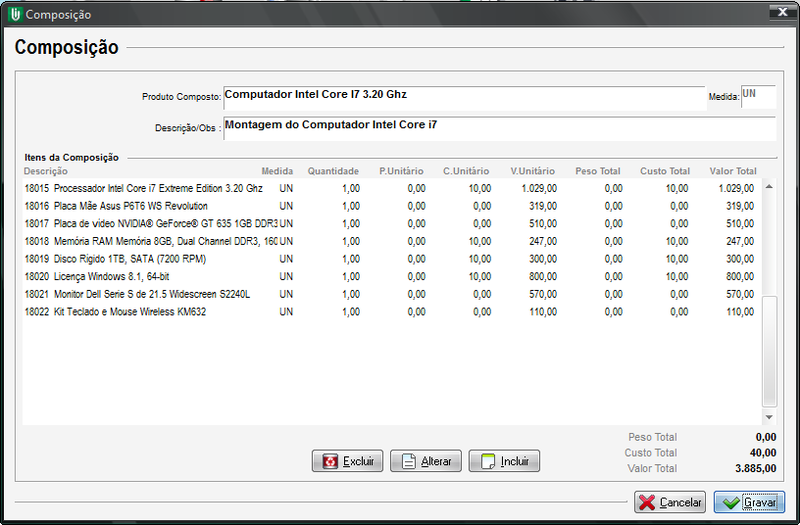Click the Medida field showing UN
Screen dimensions: 800x525
coord(757,96)
